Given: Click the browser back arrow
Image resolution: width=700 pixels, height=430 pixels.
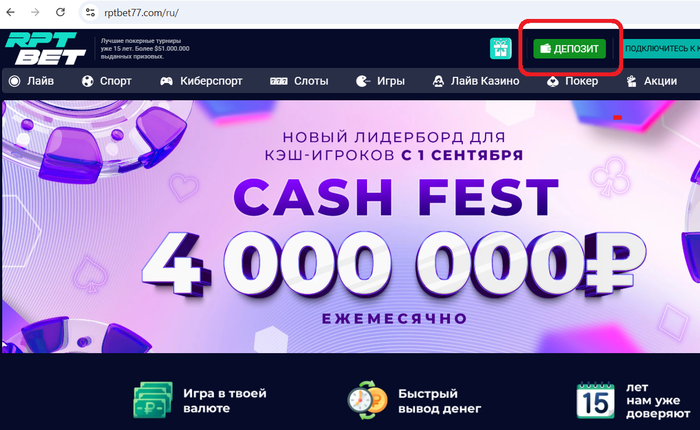Looking at the screenshot, I should [11, 13].
